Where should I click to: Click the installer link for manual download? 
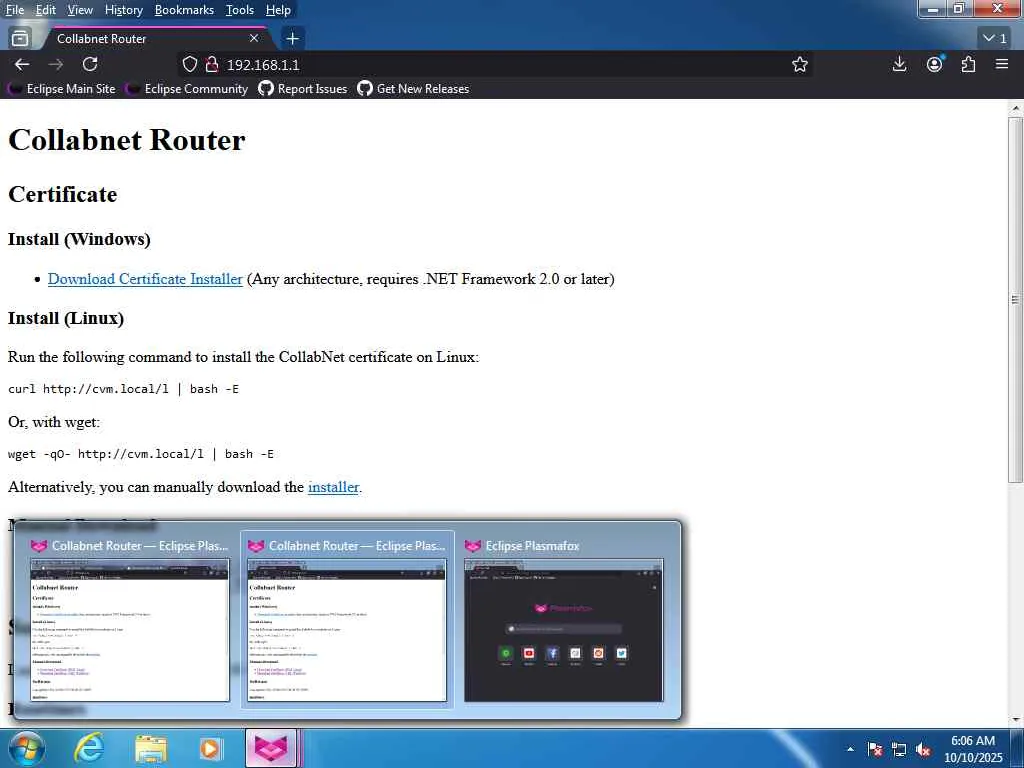(333, 487)
